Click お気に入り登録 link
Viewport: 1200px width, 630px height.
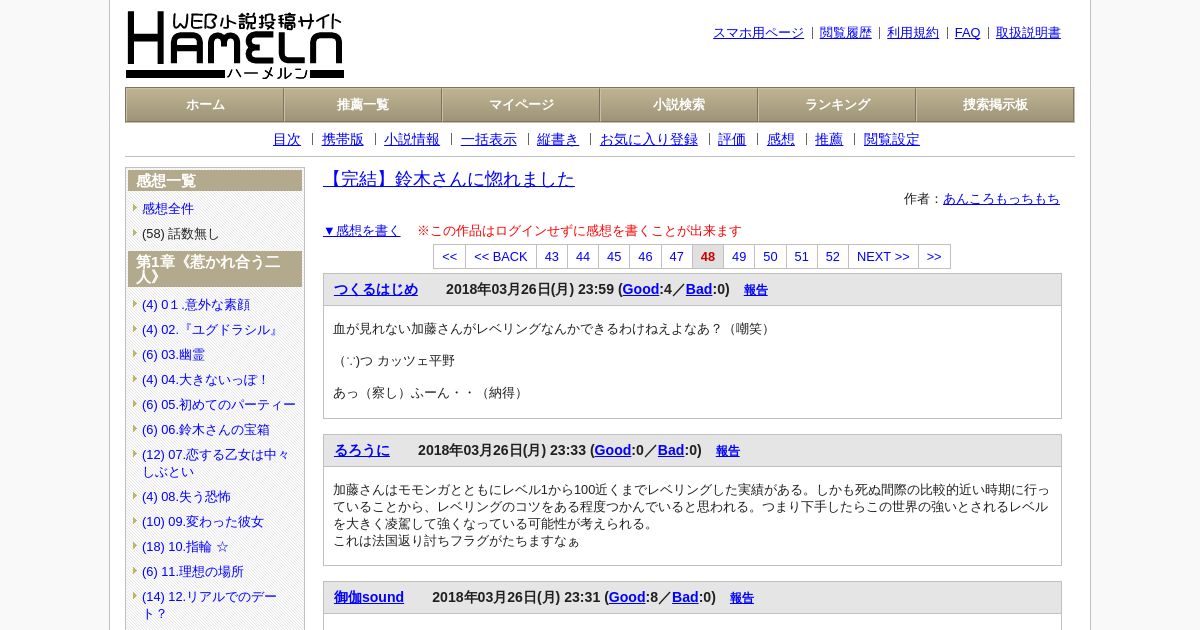pos(649,140)
